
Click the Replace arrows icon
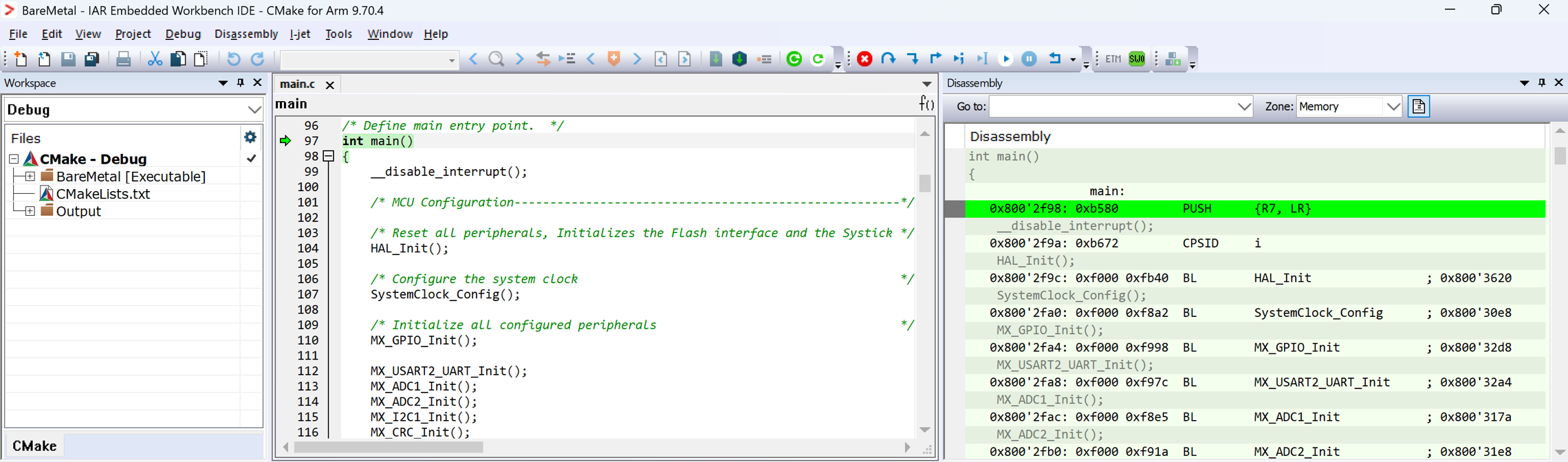[543, 59]
